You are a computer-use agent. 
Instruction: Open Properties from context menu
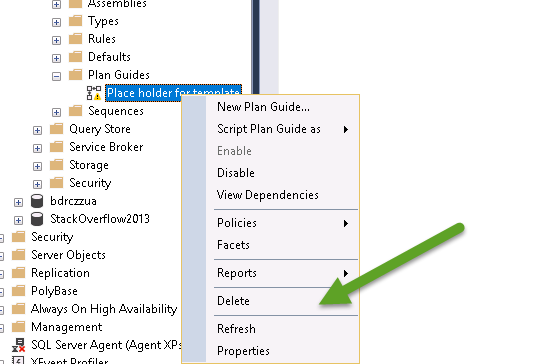coord(243,351)
